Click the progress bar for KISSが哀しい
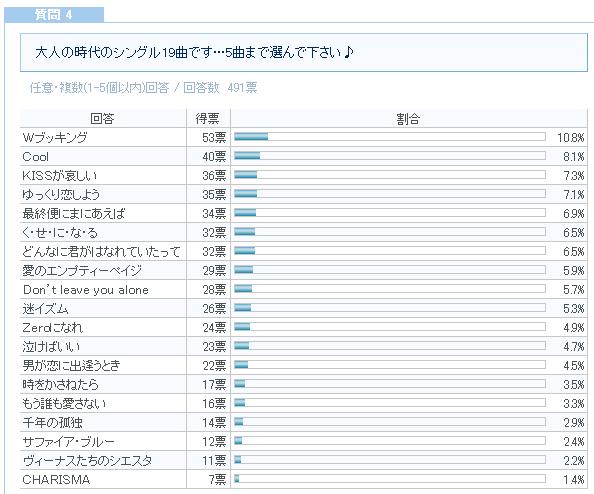This screenshot has height=494, width=594. (390, 175)
